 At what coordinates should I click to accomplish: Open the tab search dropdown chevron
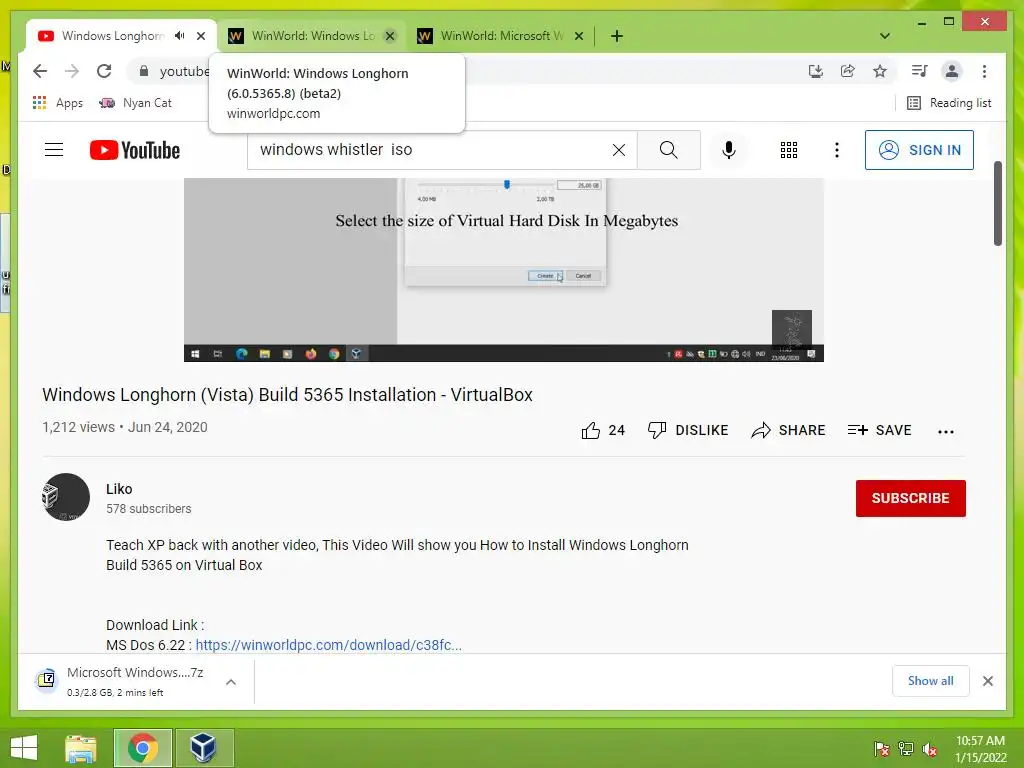[x=885, y=36]
